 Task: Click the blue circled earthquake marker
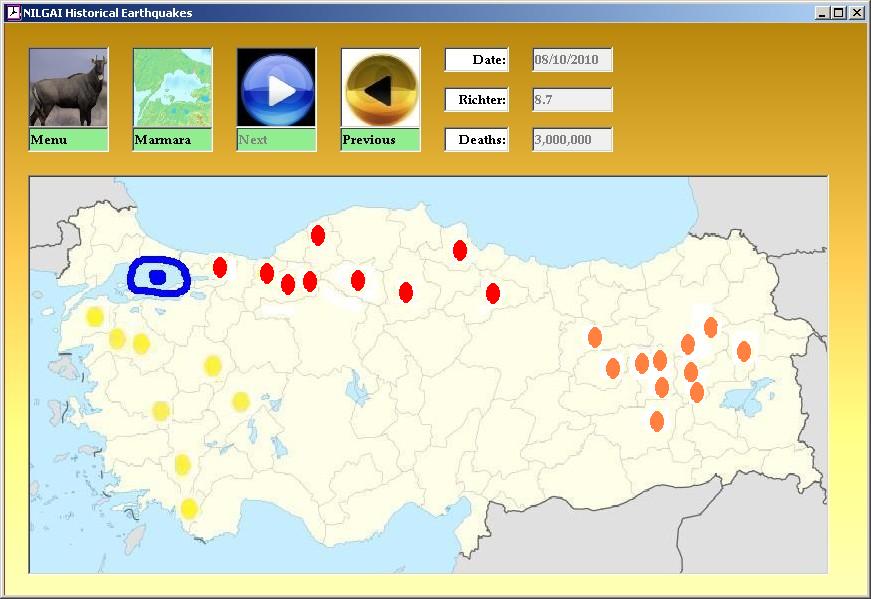157,277
